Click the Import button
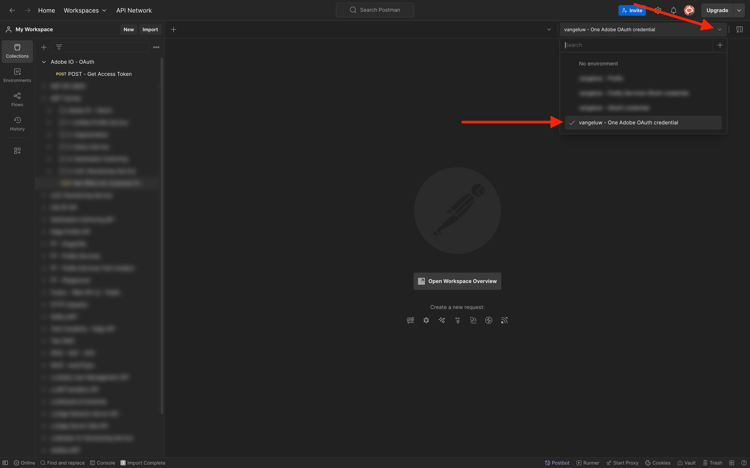750x468 pixels. pyautogui.click(x=150, y=30)
